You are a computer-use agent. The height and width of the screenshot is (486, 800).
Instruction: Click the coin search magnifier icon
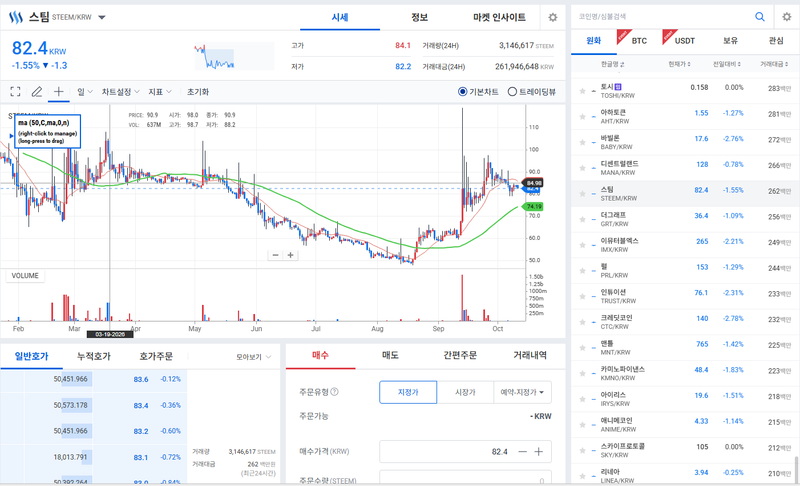[760, 17]
